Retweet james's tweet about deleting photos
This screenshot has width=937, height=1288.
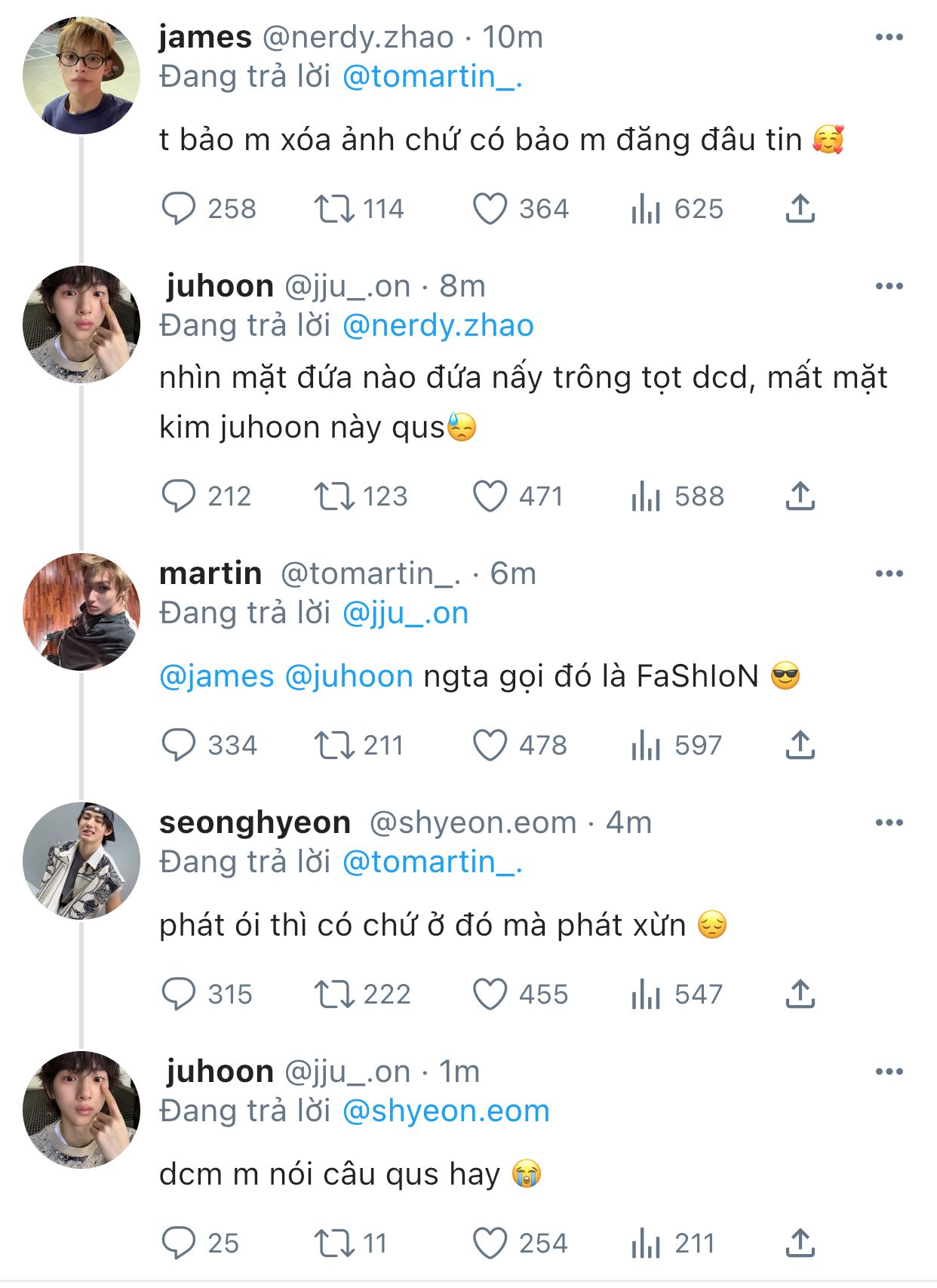point(333,209)
